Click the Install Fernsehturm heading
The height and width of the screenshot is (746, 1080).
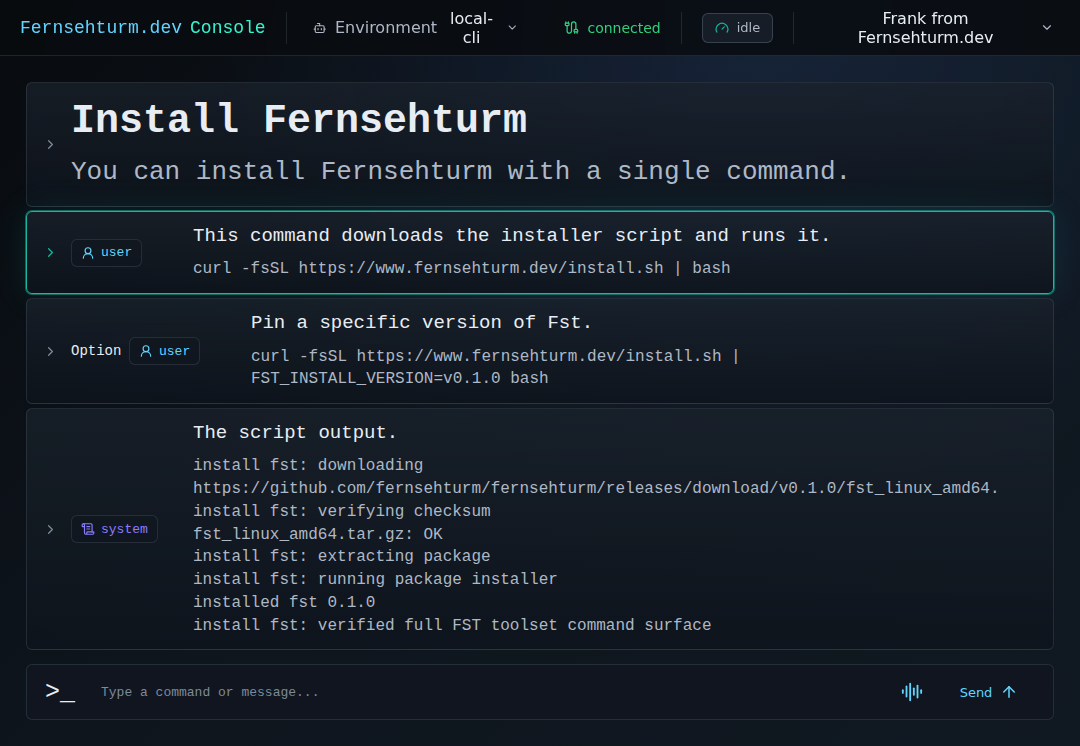click(x=299, y=120)
